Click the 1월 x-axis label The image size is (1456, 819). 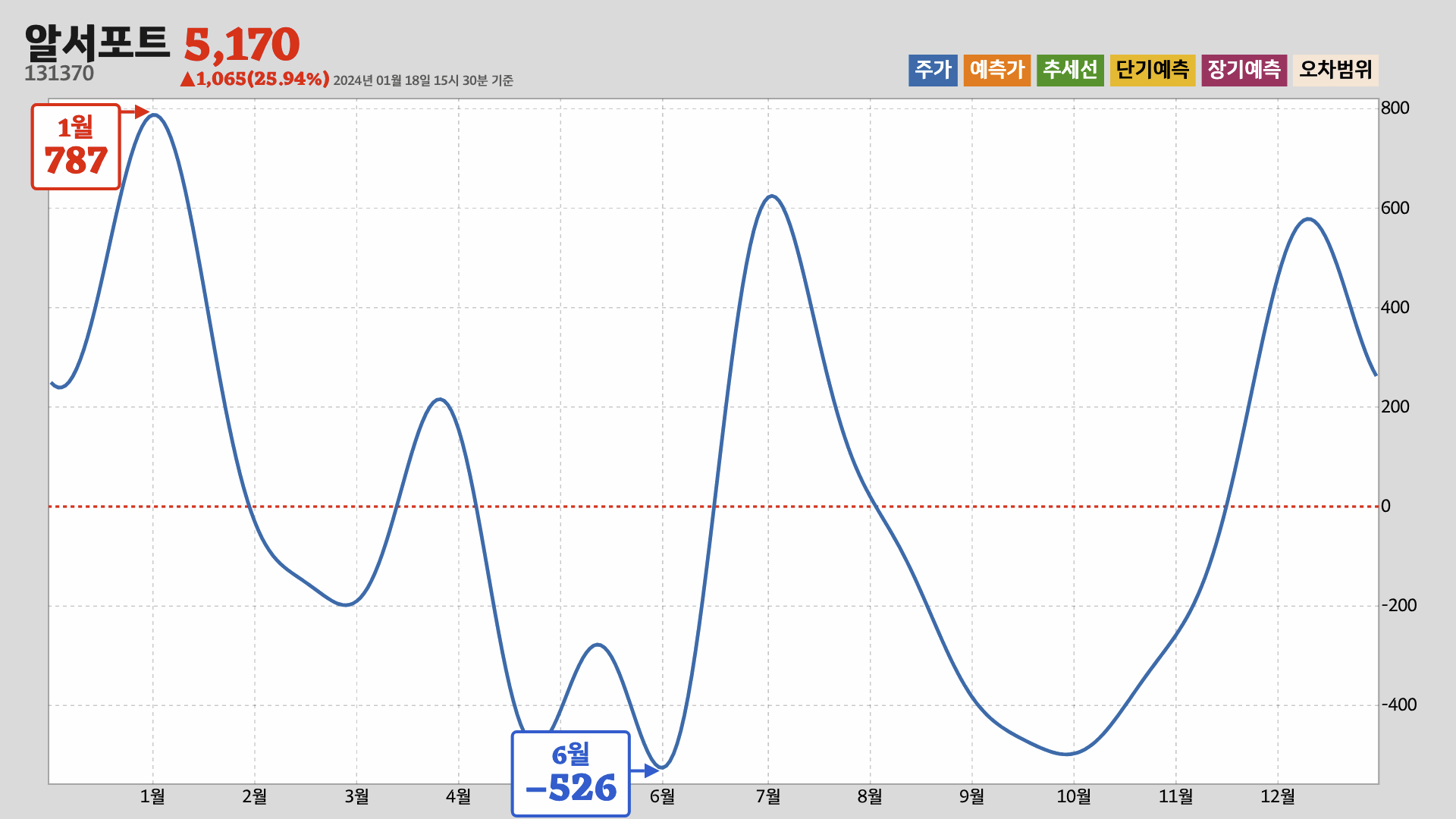point(152,796)
